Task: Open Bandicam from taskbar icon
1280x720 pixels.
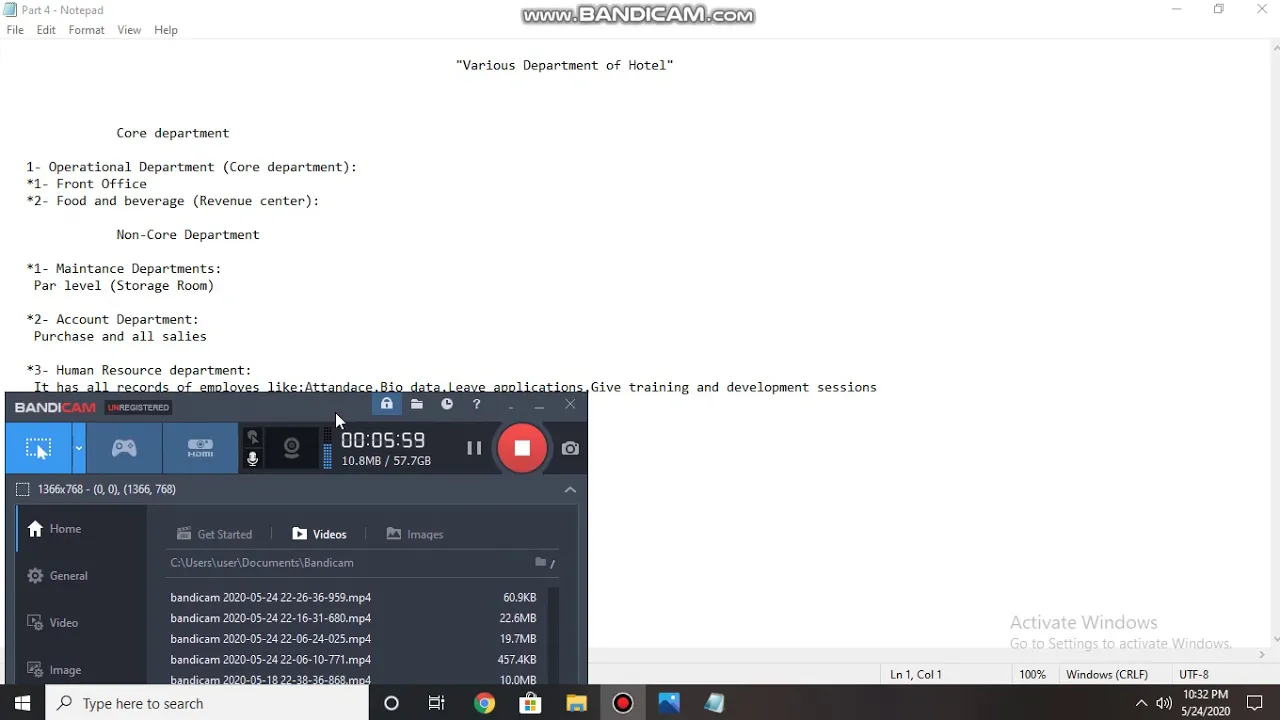Action: [x=622, y=703]
